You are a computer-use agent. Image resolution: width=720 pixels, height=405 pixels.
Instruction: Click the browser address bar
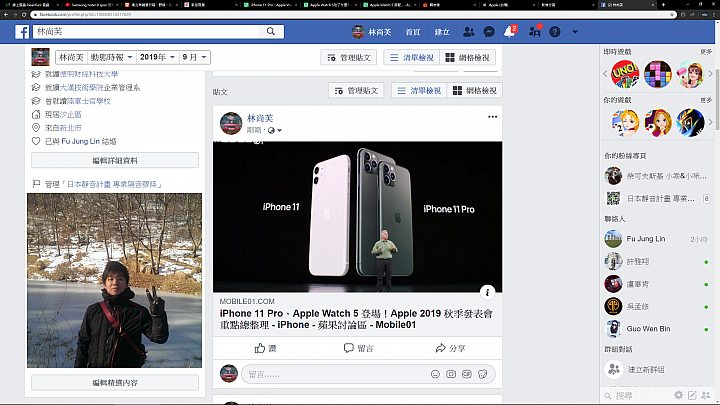point(353,15)
